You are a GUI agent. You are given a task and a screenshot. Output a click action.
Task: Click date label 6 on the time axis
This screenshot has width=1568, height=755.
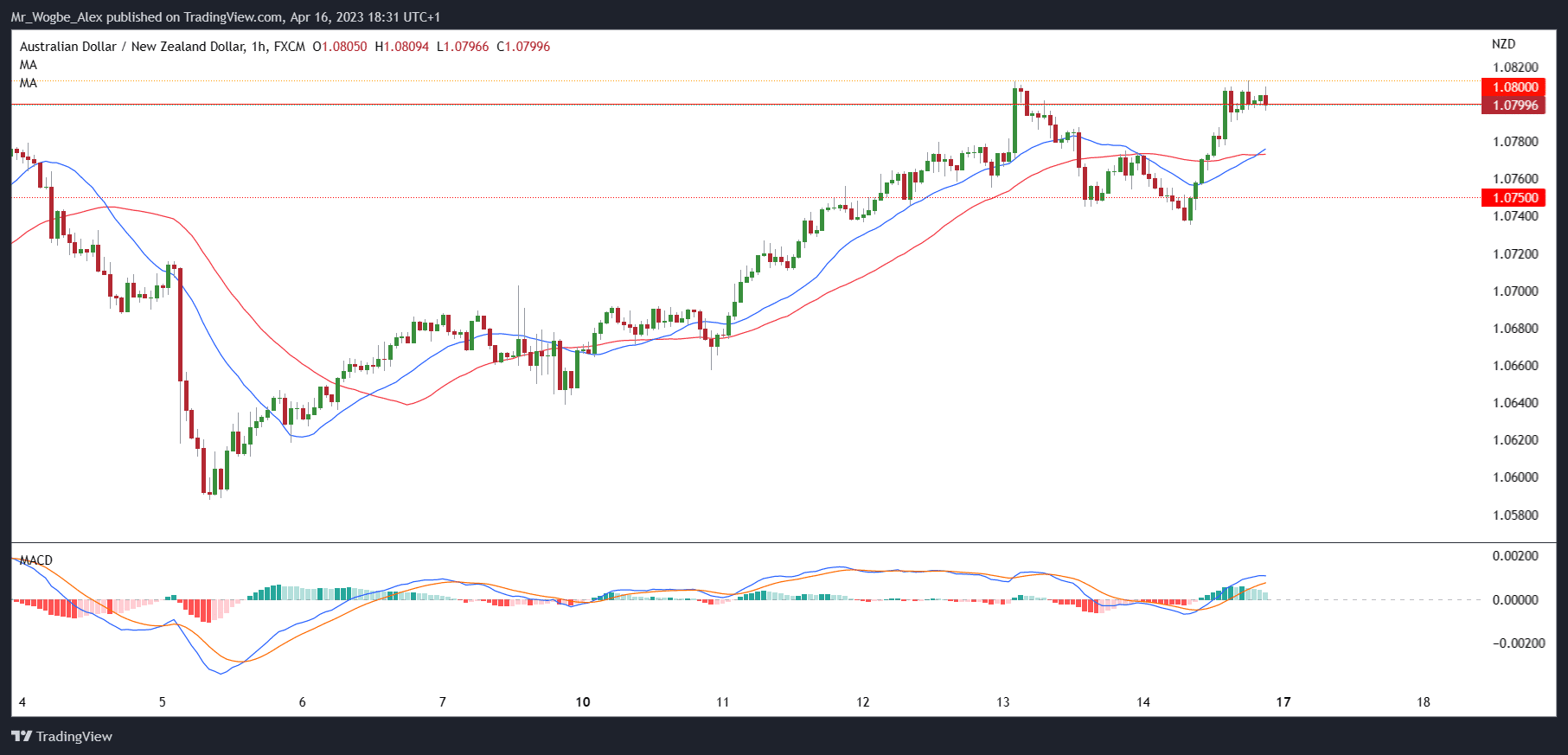pyautogui.click(x=303, y=702)
